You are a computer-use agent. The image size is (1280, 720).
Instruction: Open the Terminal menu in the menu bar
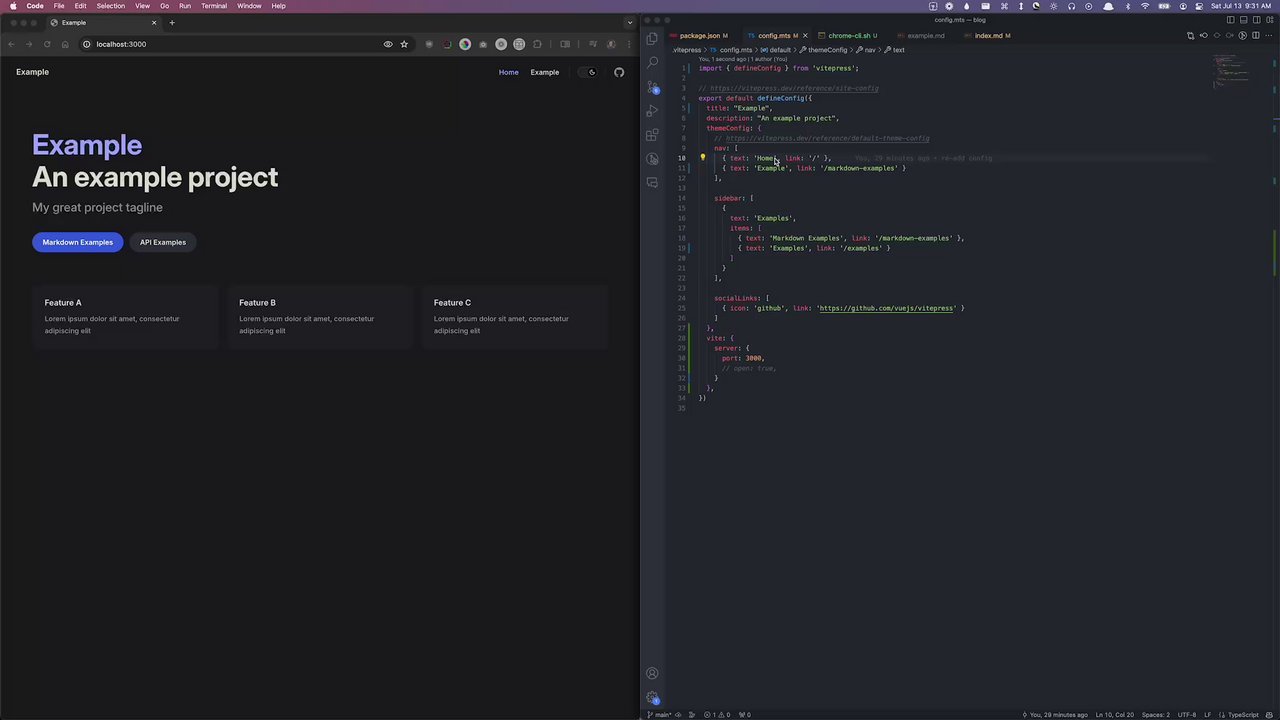[x=214, y=6]
